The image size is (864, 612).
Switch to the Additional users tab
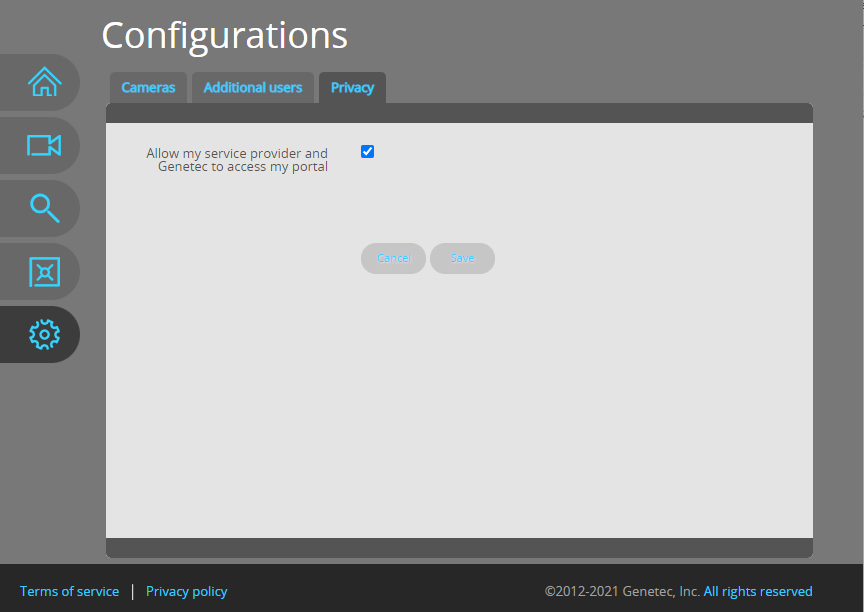click(x=253, y=88)
